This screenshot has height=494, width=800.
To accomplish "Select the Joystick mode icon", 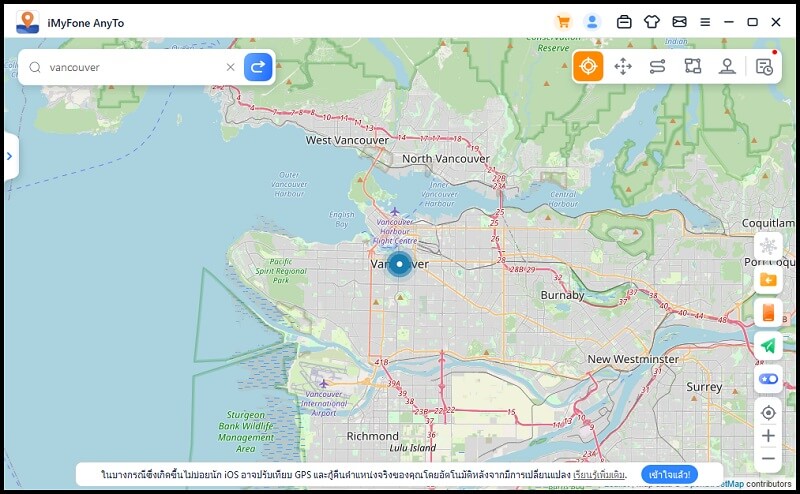I will pos(727,66).
